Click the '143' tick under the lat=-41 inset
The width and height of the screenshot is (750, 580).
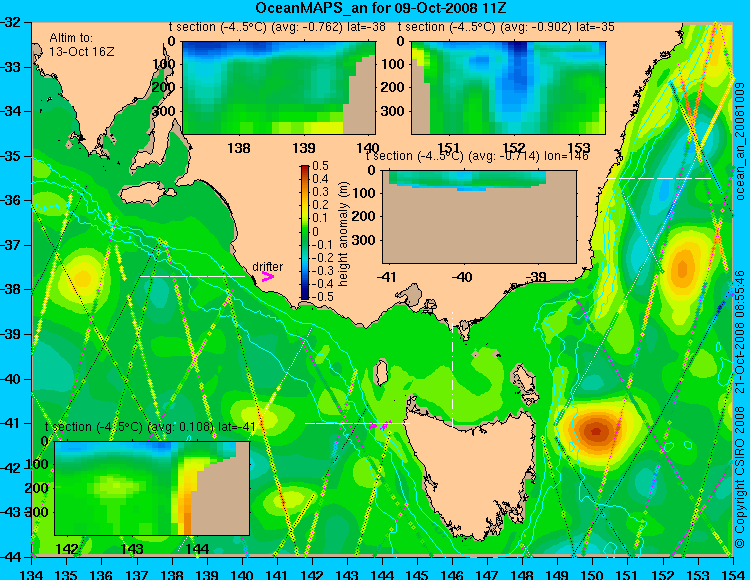132,549
